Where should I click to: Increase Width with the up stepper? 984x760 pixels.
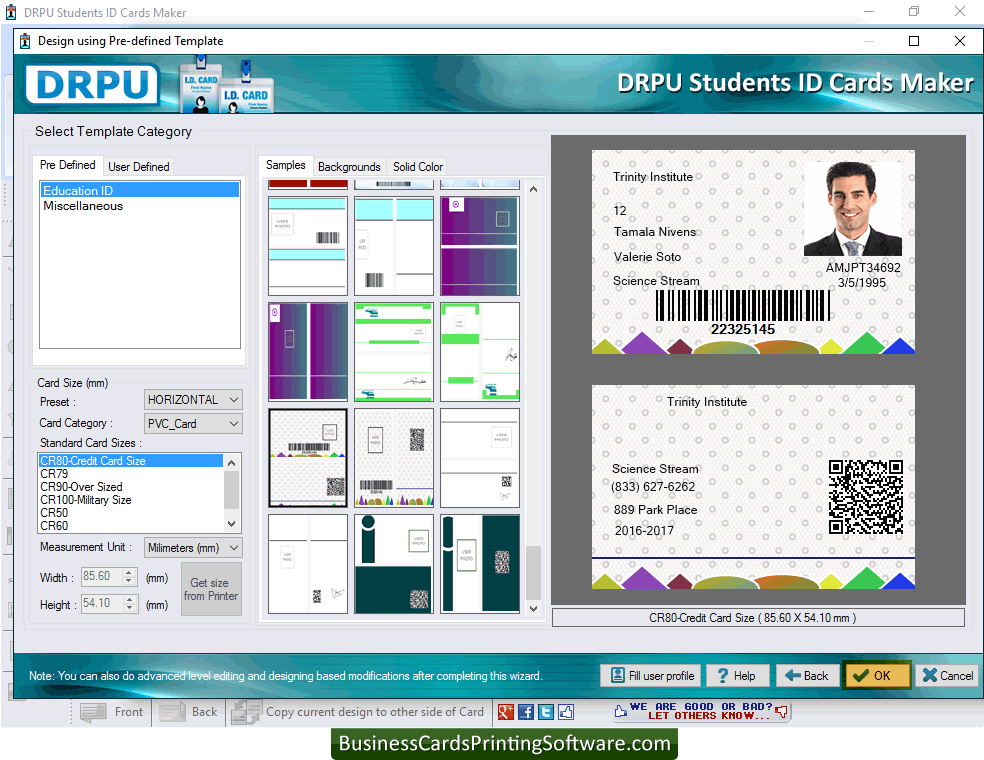[x=129, y=572]
